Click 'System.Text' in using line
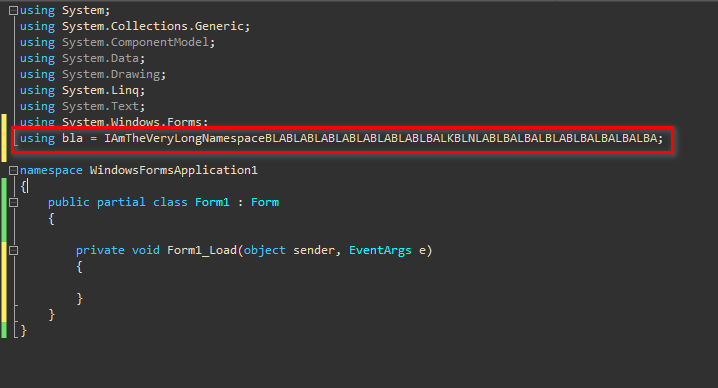Screen dimensions: 718x388 coord(101,106)
